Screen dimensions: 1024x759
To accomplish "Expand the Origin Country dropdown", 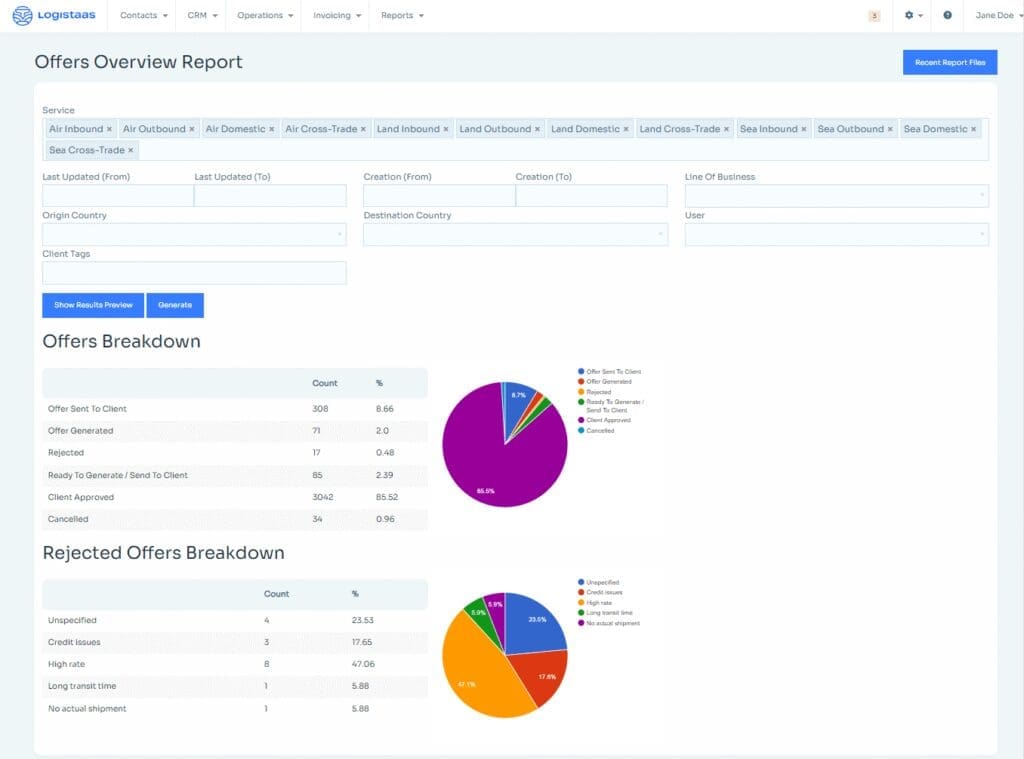I will point(194,234).
